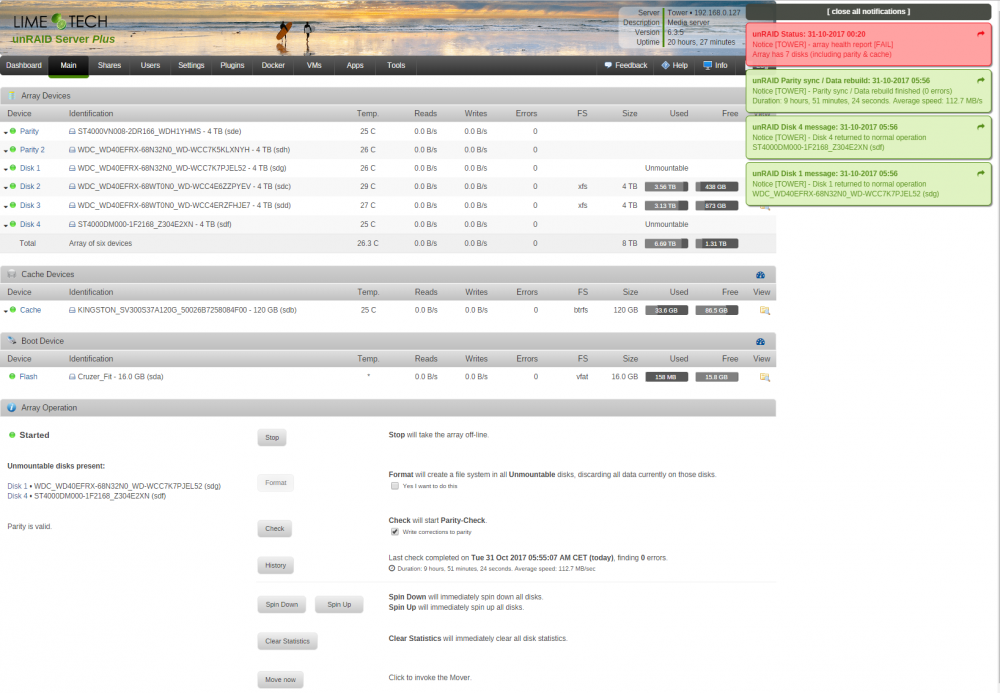1000x693 pixels.
Task: Open the Info link in the navigation bar
Action: click(716, 66)
